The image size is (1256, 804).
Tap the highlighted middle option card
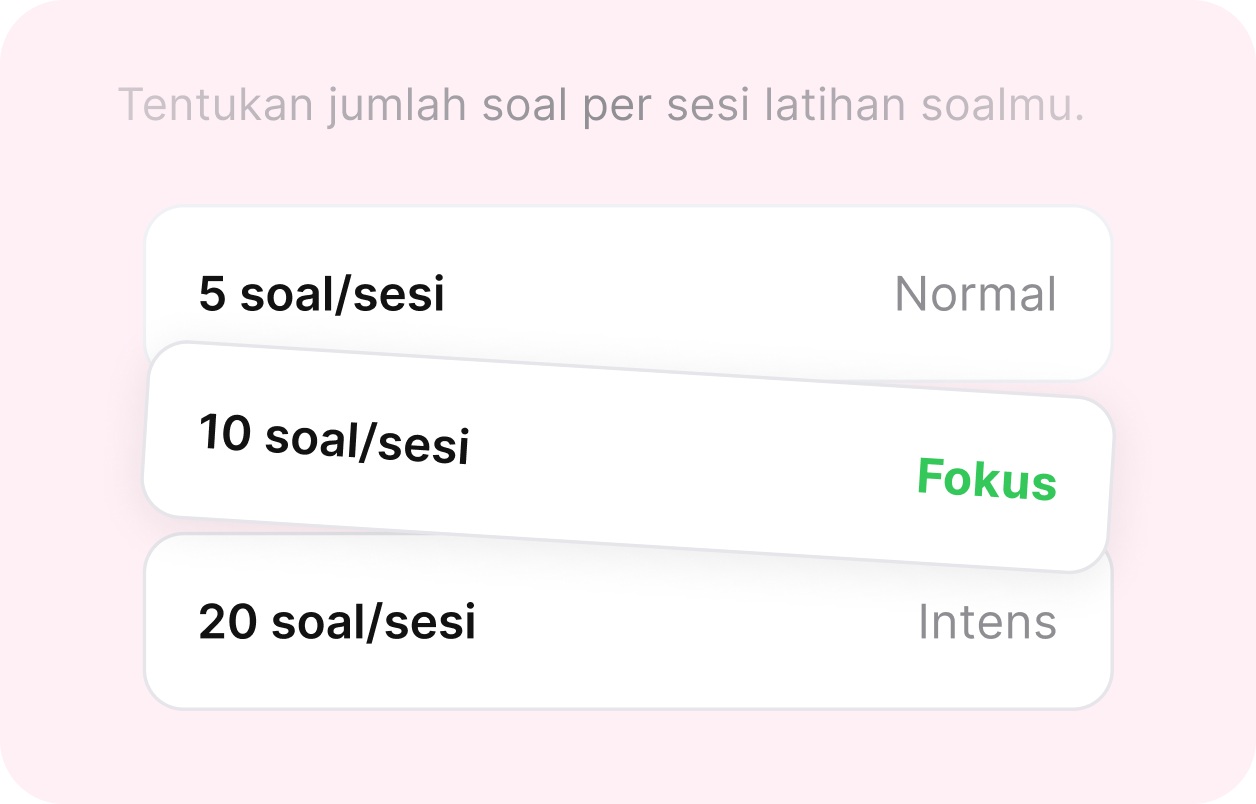coord(627,458)
